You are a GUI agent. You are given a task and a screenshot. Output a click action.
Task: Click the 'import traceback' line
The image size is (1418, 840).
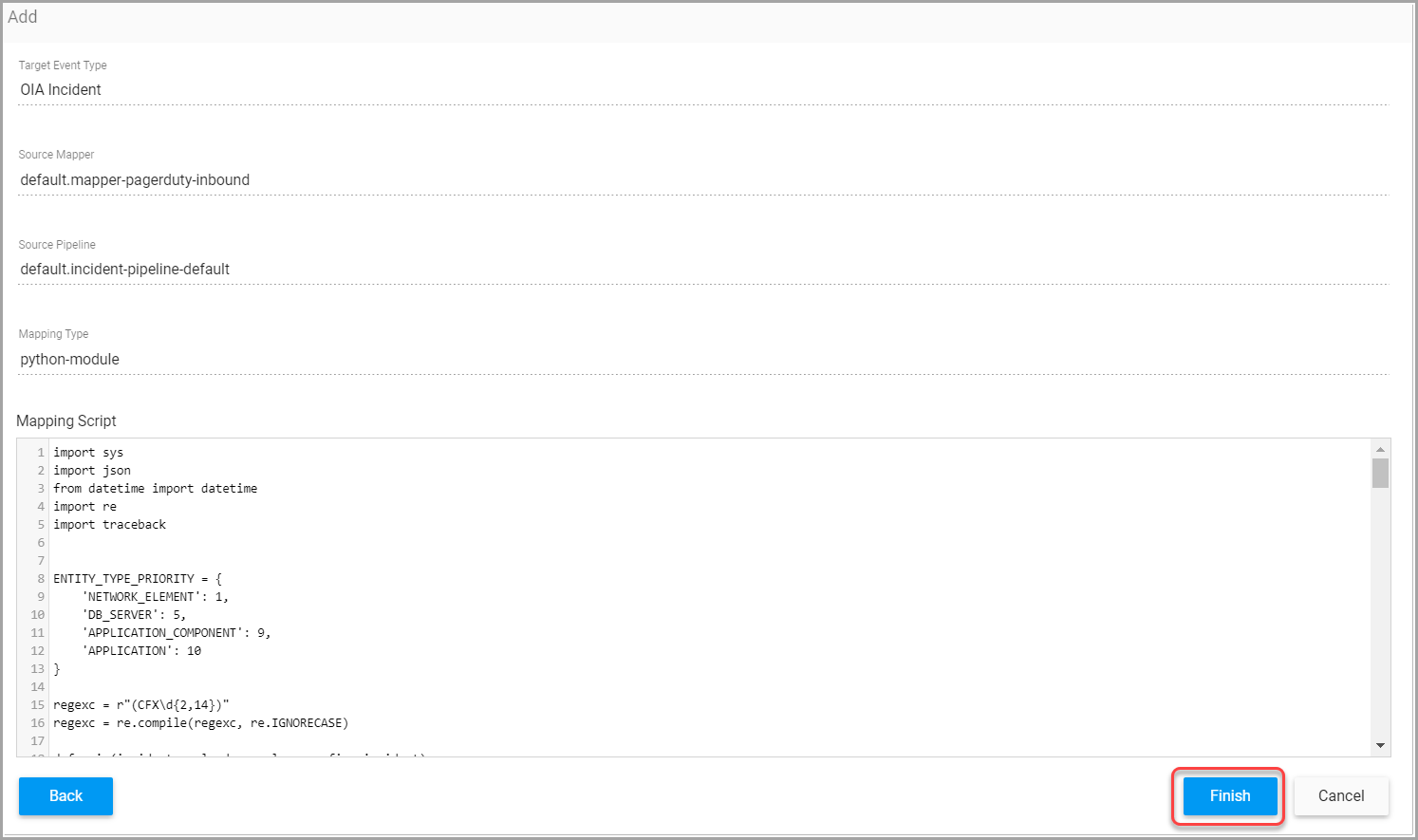pyautogui.click(x=110, y=524)
